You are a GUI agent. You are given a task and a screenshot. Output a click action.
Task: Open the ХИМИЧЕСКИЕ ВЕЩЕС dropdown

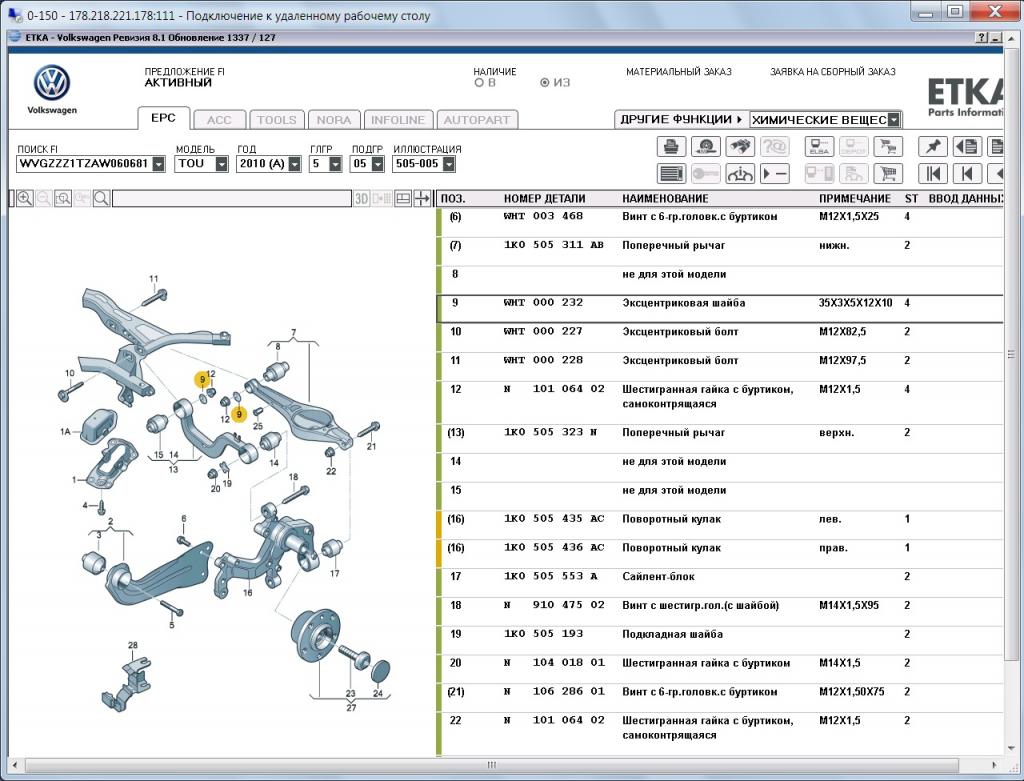coord(894,120)
